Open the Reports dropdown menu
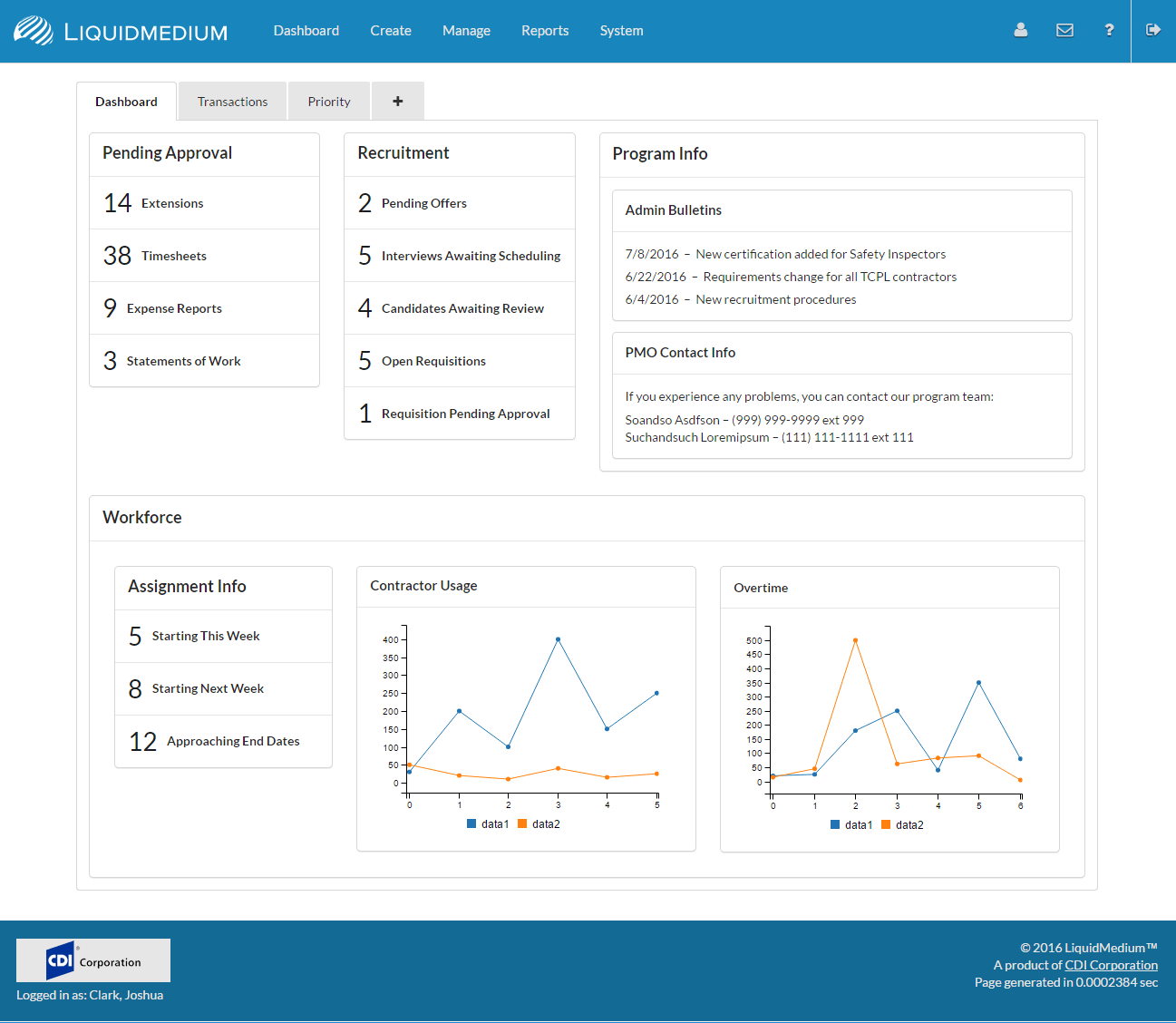The width and height of the screenshot is (1176, 1023). click(x=545, y=31)
